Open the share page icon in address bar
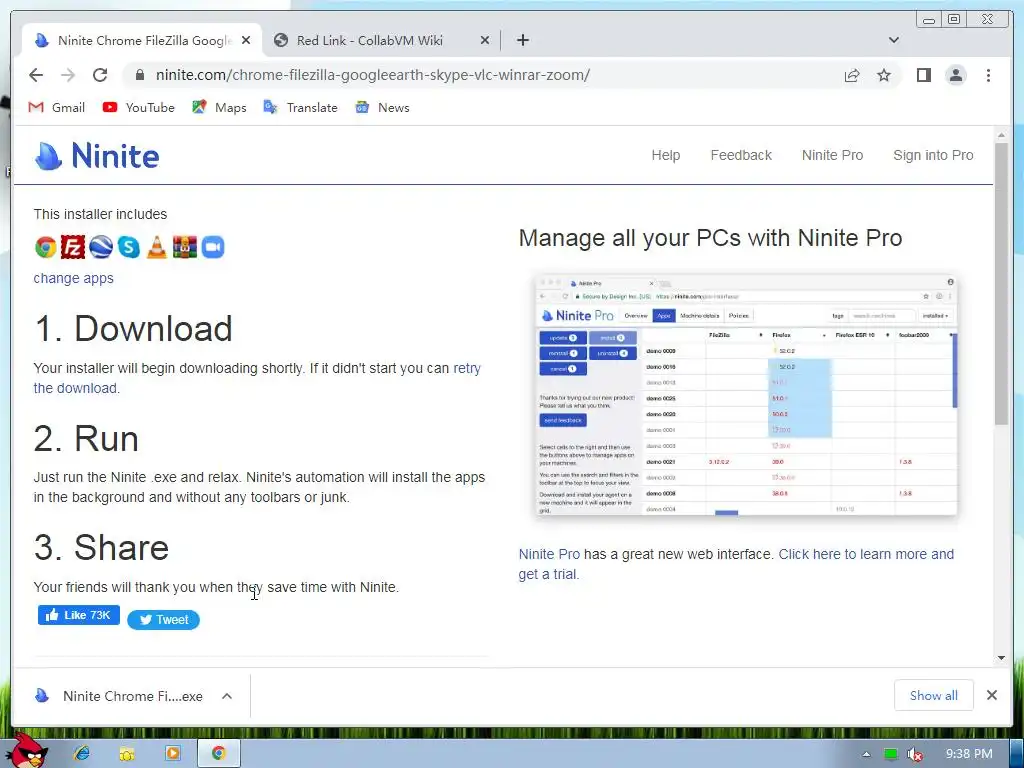The width and height of the screenshot is (1024, 768). click(852, 75)
